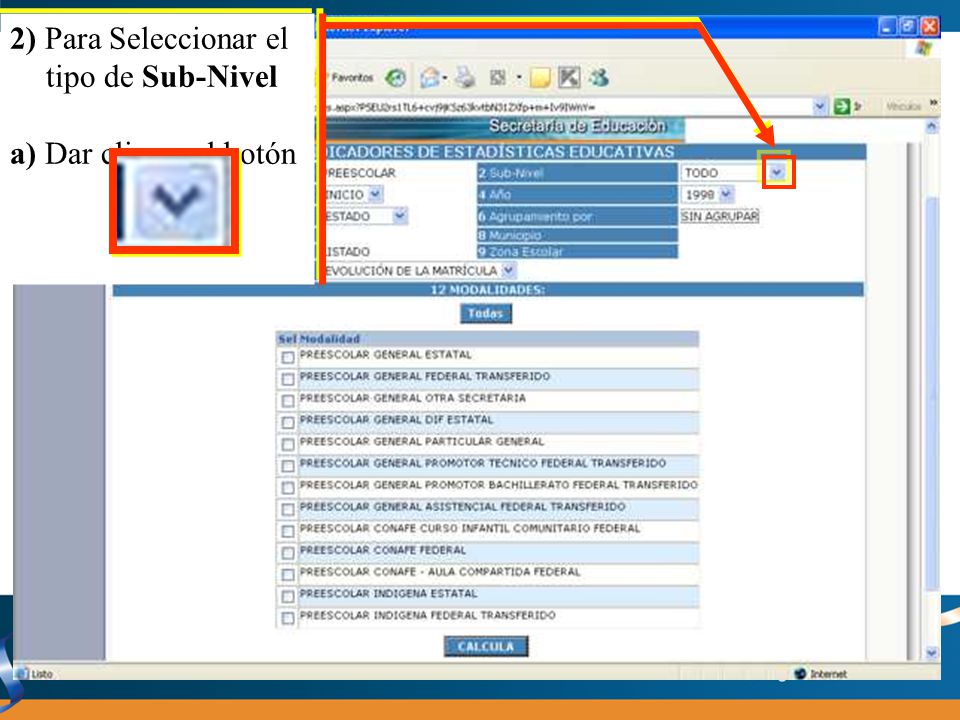Click the small Edit page icon in toolbar
This screenshot has width=960, height=720.
(x=498, y=78)
